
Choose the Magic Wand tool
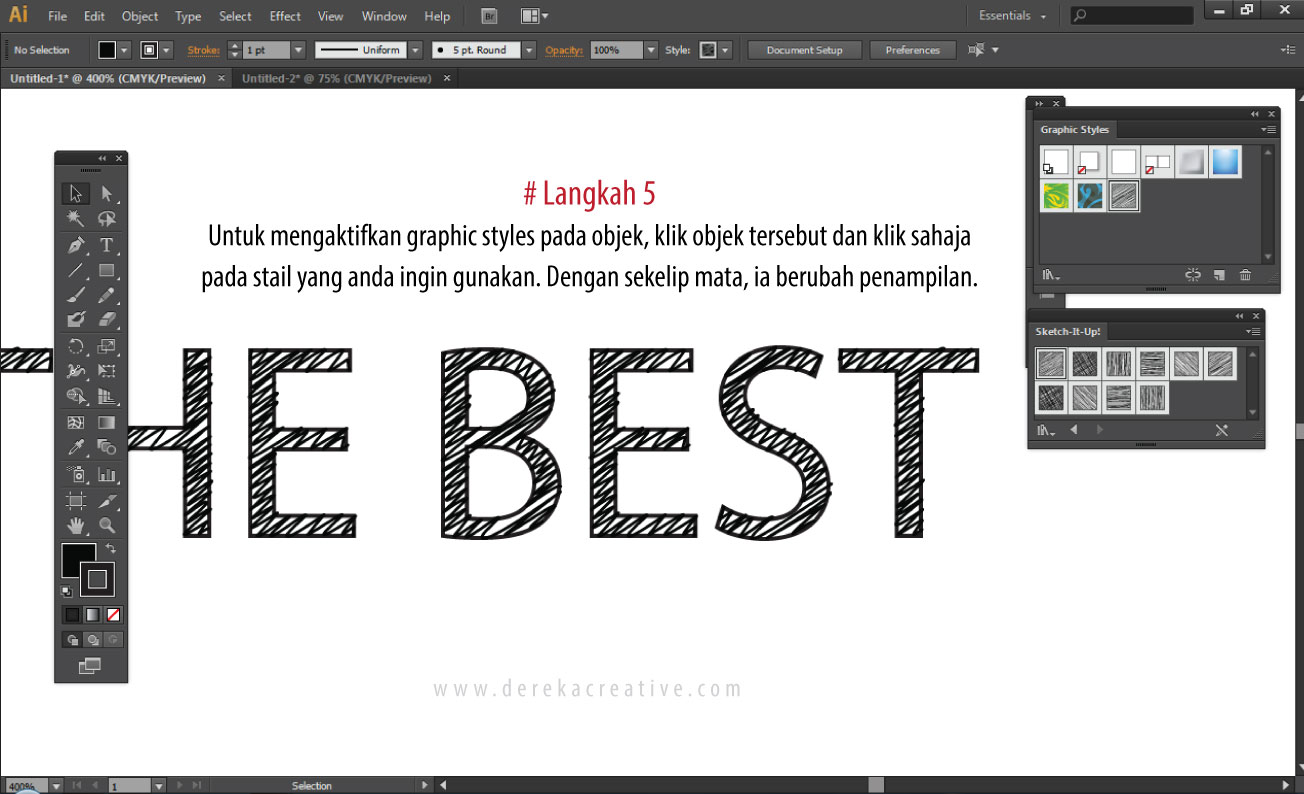[76, 219]
